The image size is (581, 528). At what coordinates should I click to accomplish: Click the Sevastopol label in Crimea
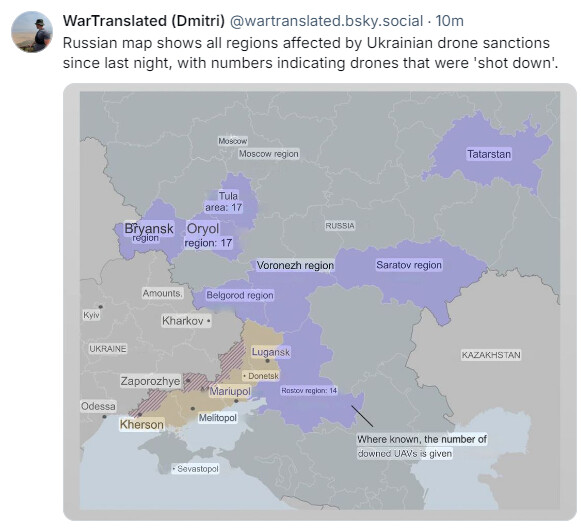pyautogui.click(x=196, y=469)
